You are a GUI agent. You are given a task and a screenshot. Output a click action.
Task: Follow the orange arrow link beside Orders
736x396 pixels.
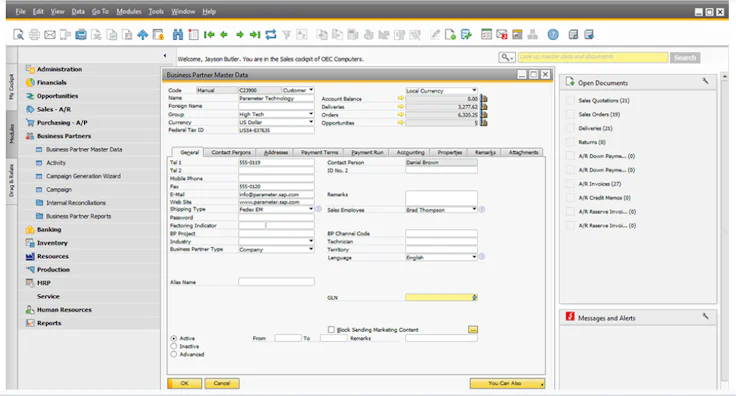pos(400,114)
